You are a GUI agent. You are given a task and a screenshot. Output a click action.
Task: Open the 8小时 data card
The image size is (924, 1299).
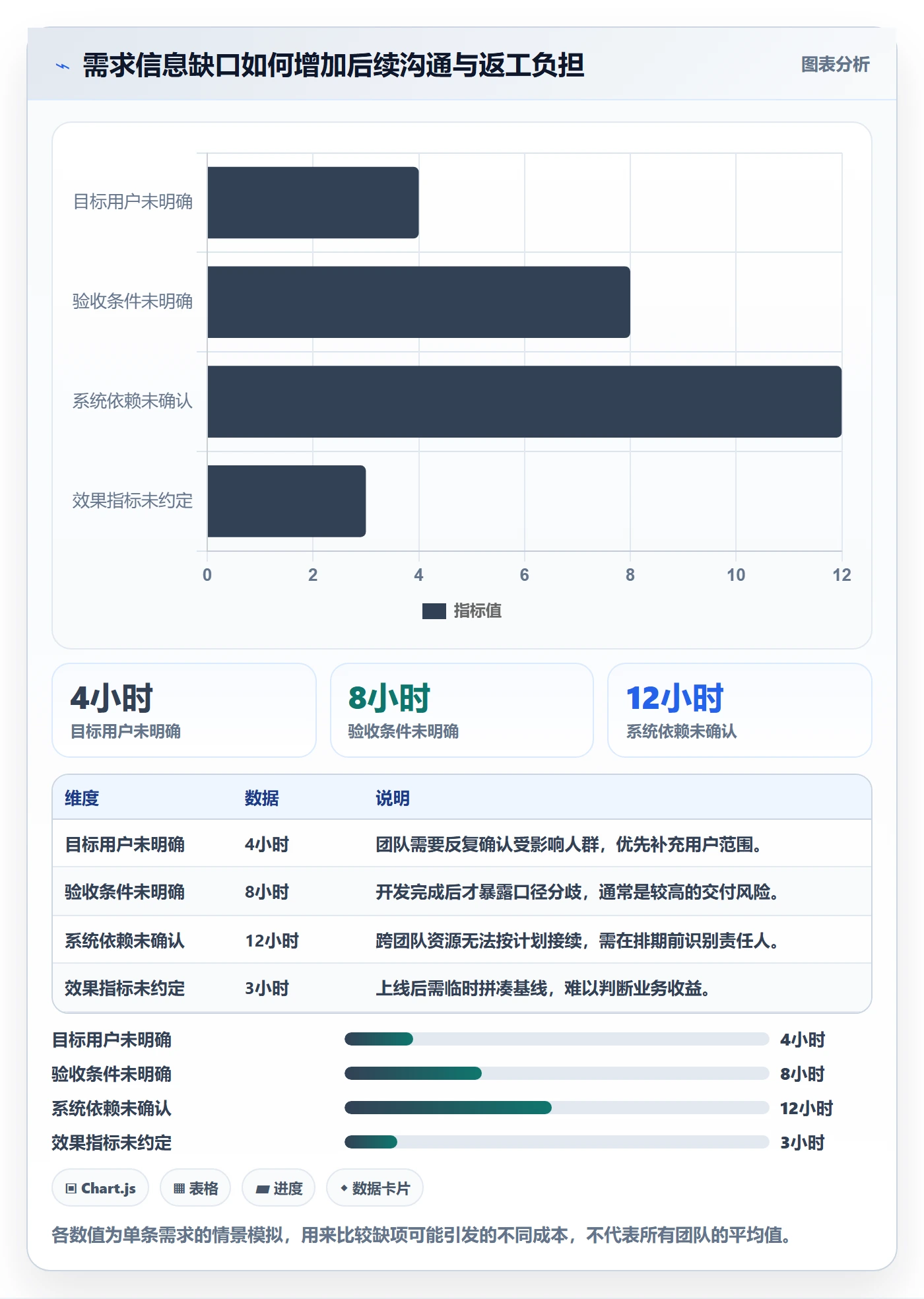coord(462,710)
